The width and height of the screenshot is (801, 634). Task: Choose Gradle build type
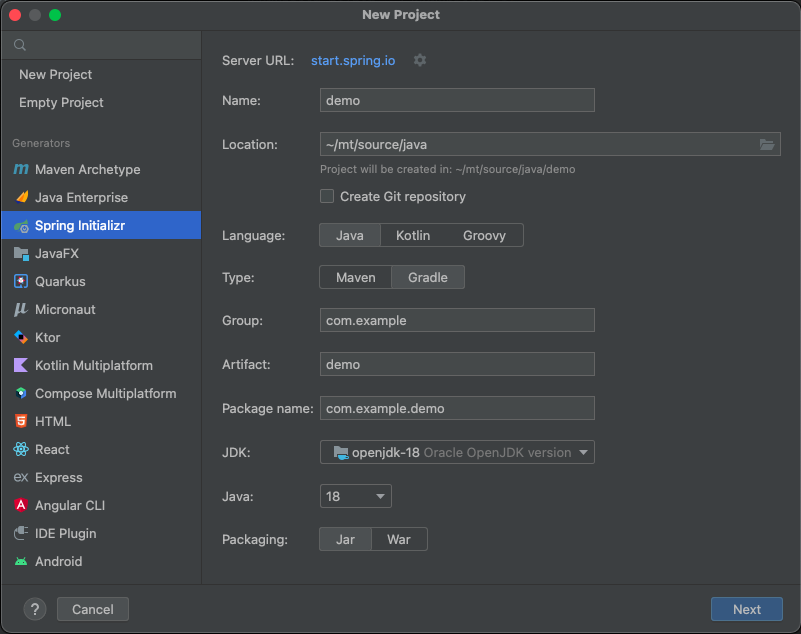(x=428, y=277)
